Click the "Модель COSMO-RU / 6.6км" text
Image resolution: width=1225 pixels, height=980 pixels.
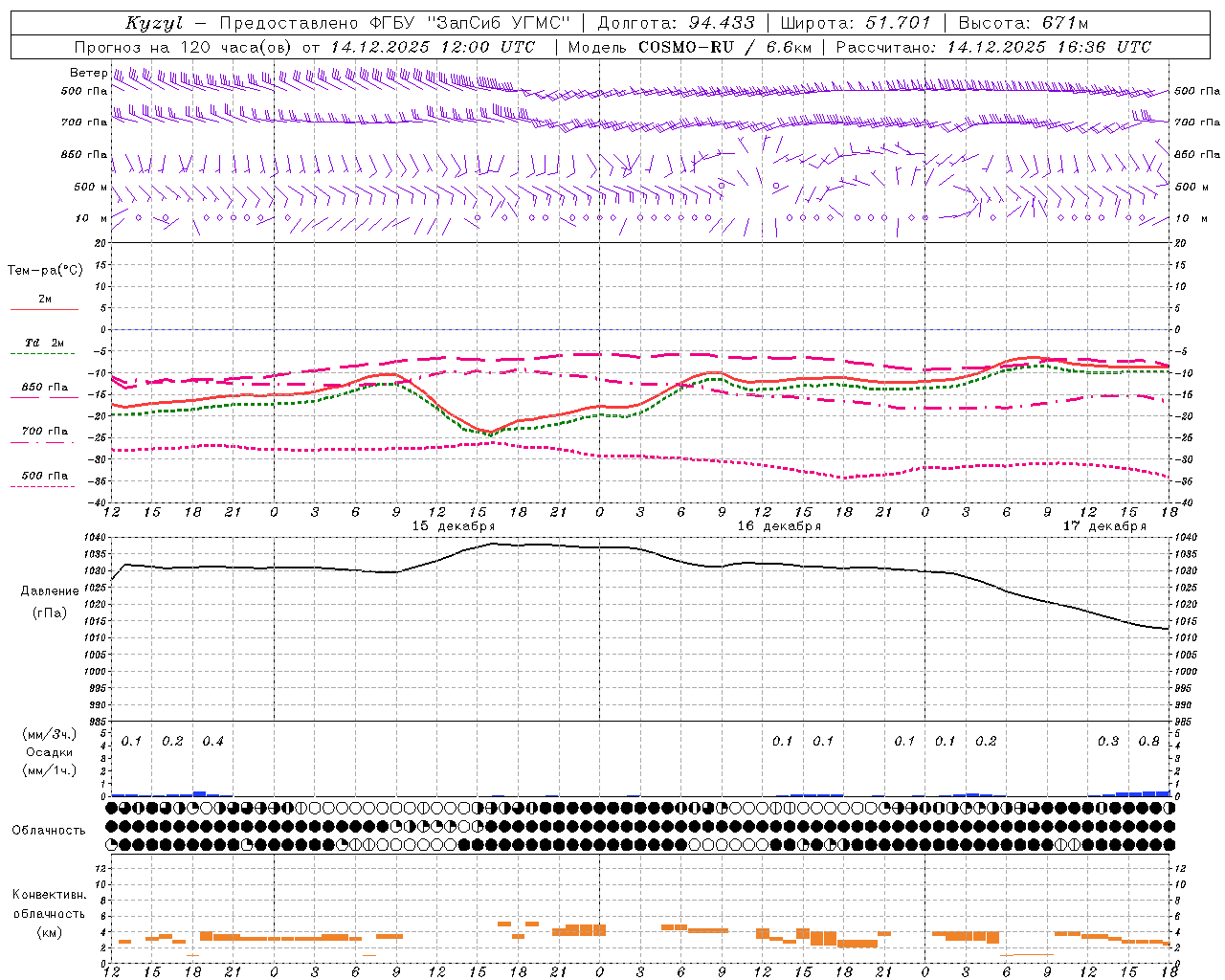[690, 47]
